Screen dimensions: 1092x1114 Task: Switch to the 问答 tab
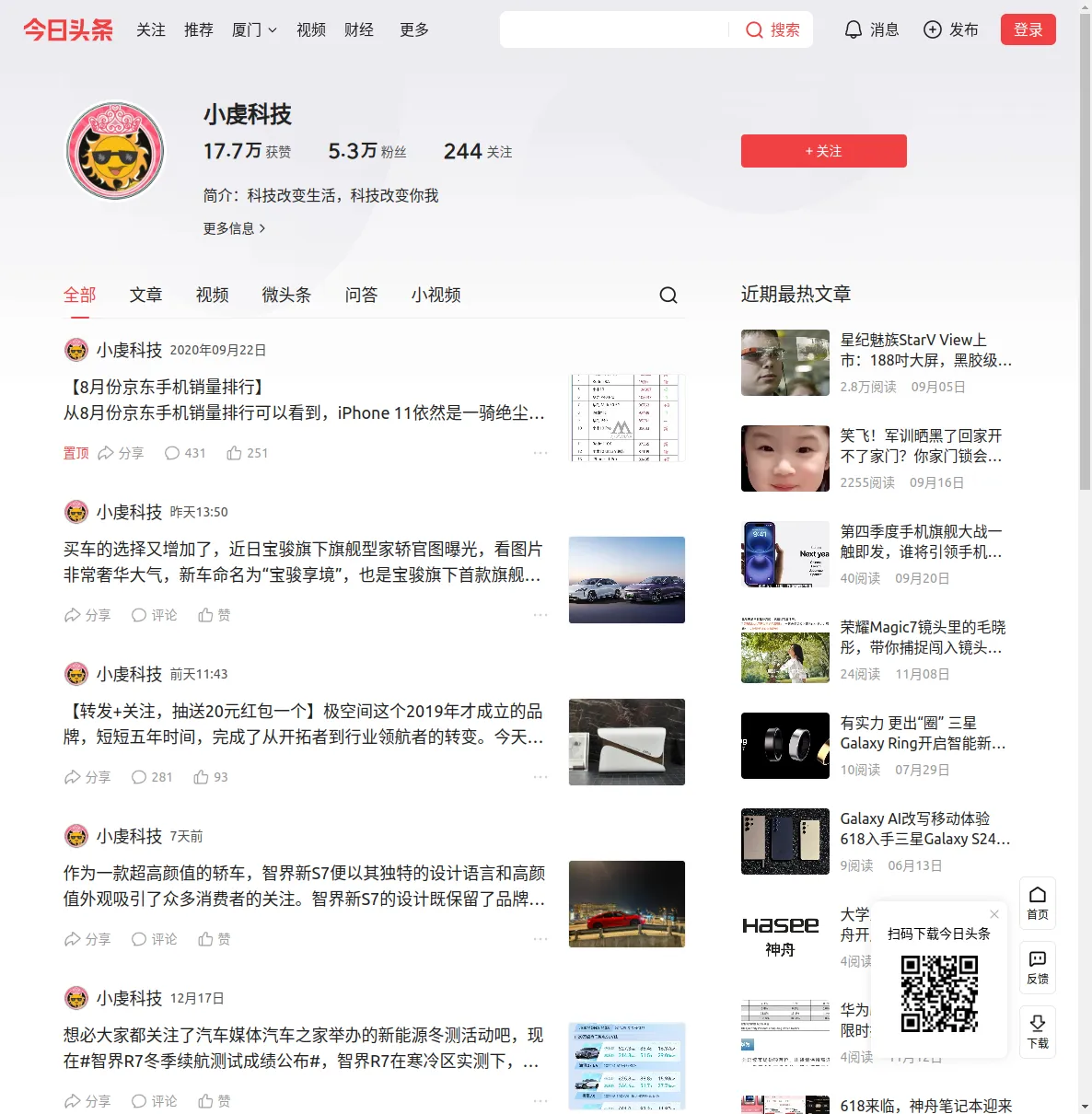click(362, 295)
